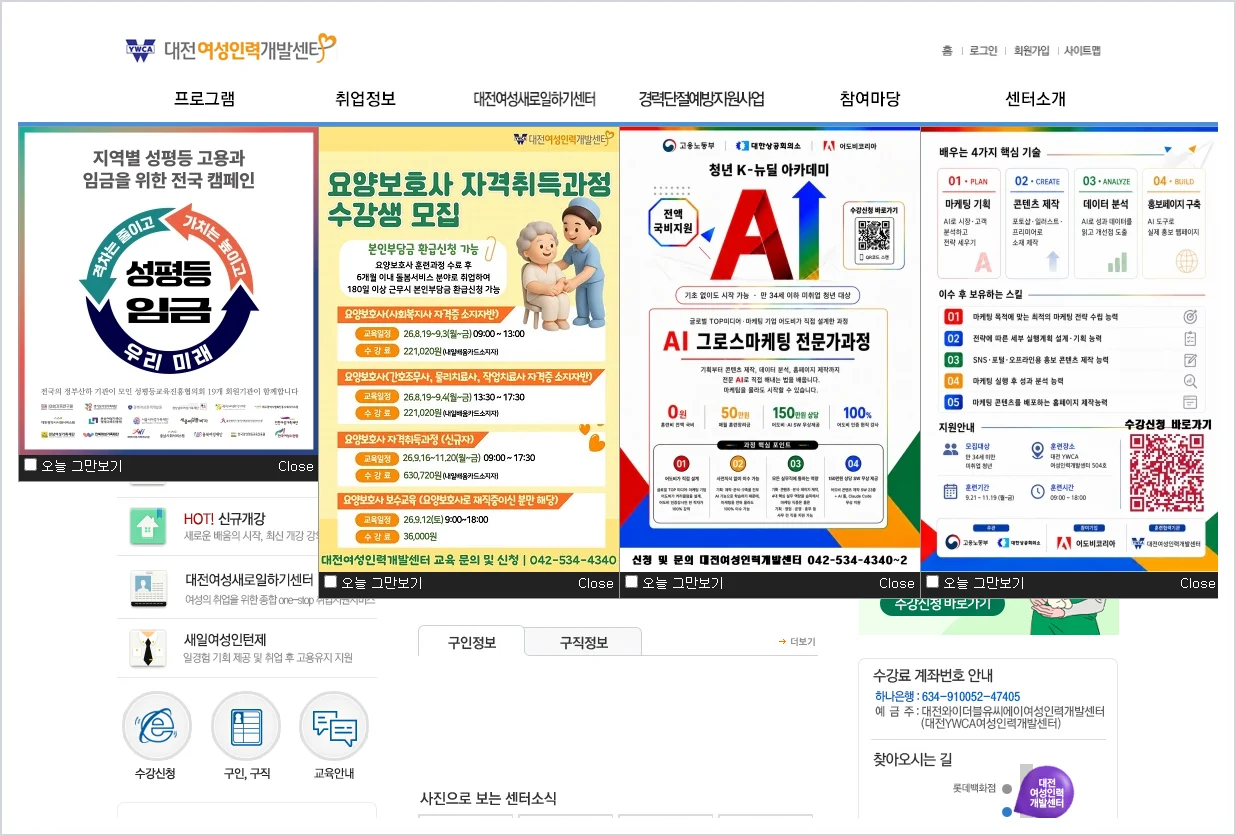Click the 찾아오시는 길 heading
This screenshot has height=836, width=1236.
[x=912, y=759]
